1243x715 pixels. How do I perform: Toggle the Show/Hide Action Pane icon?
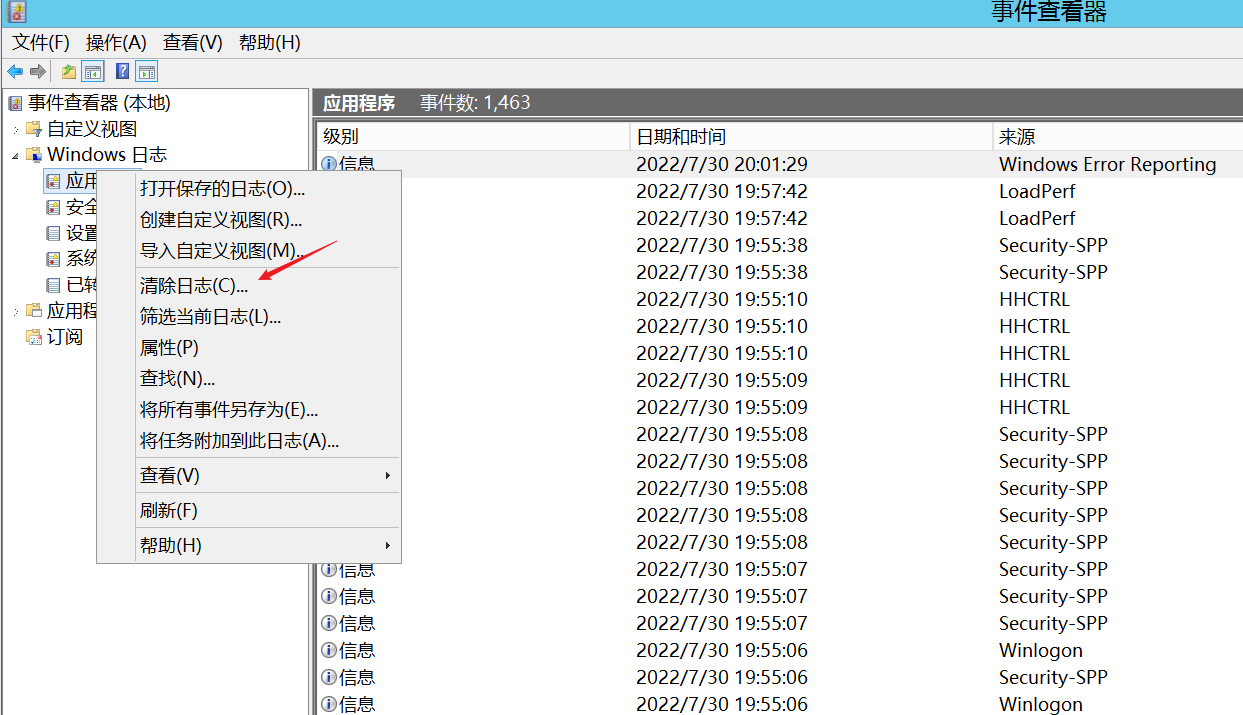point(147,72)
